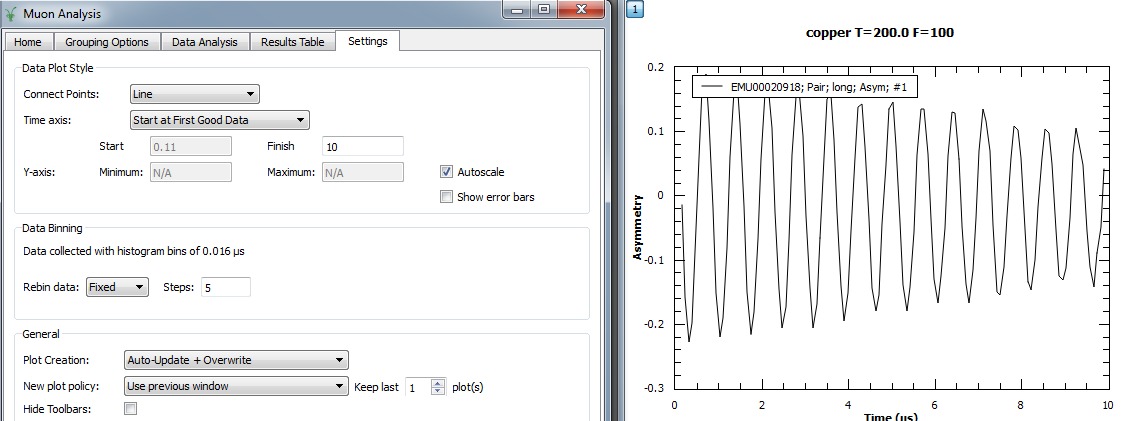Close the Muon Analysis window
The image size is (1134, 421).
pos(580,10)
